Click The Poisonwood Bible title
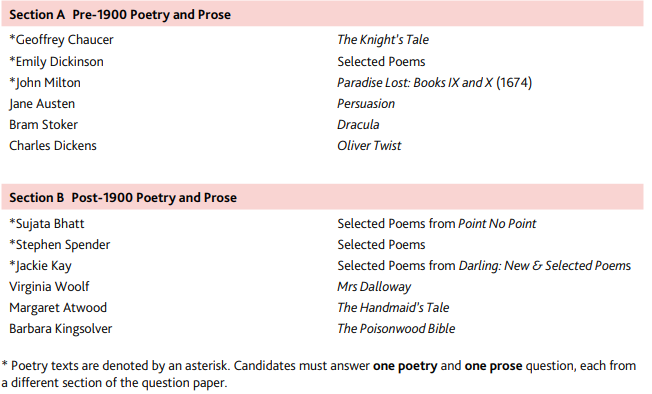Screen dimensions: 652x394 (396, 329)
